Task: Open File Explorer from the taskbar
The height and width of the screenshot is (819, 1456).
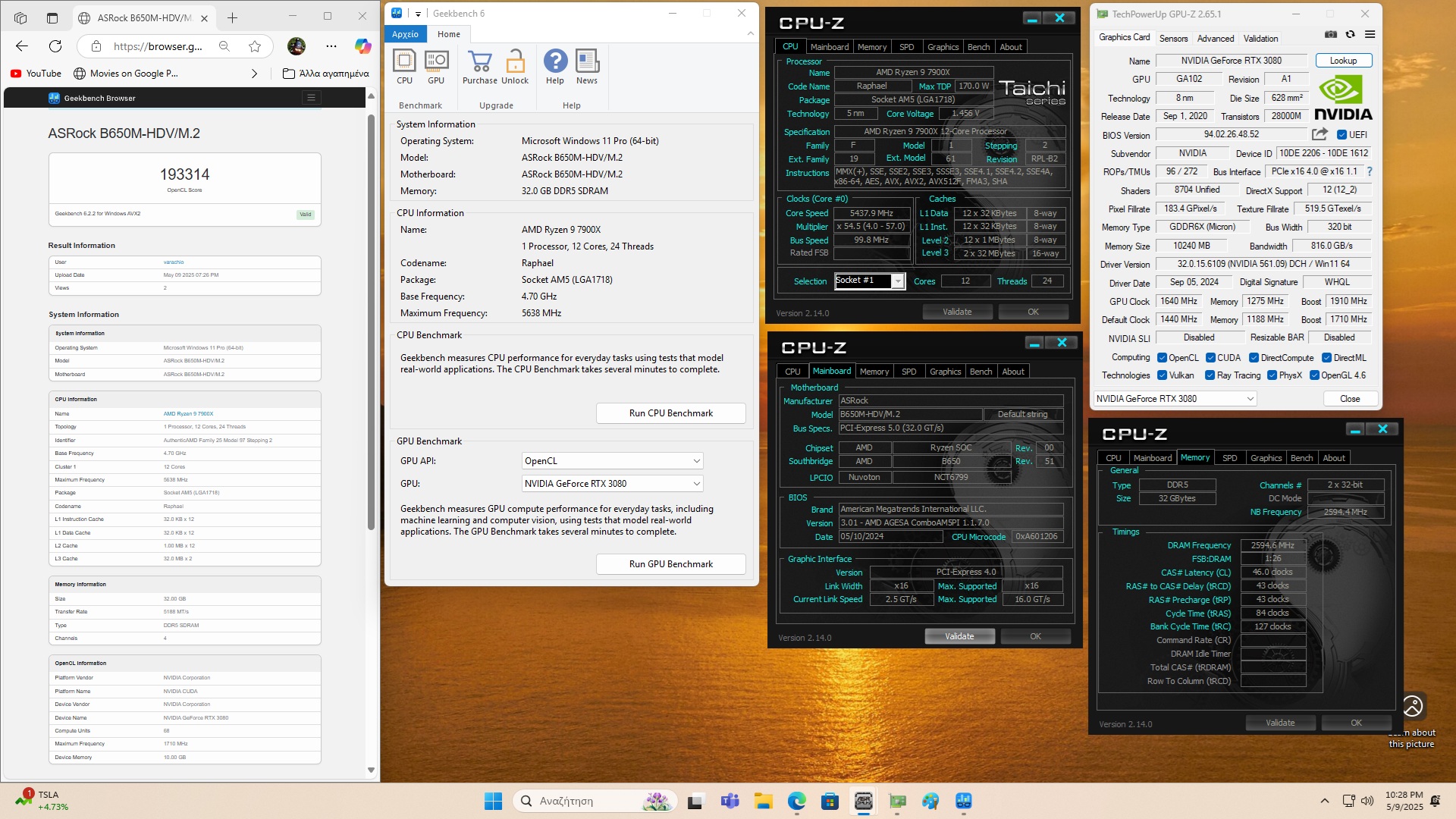Action: coord(763,801)
